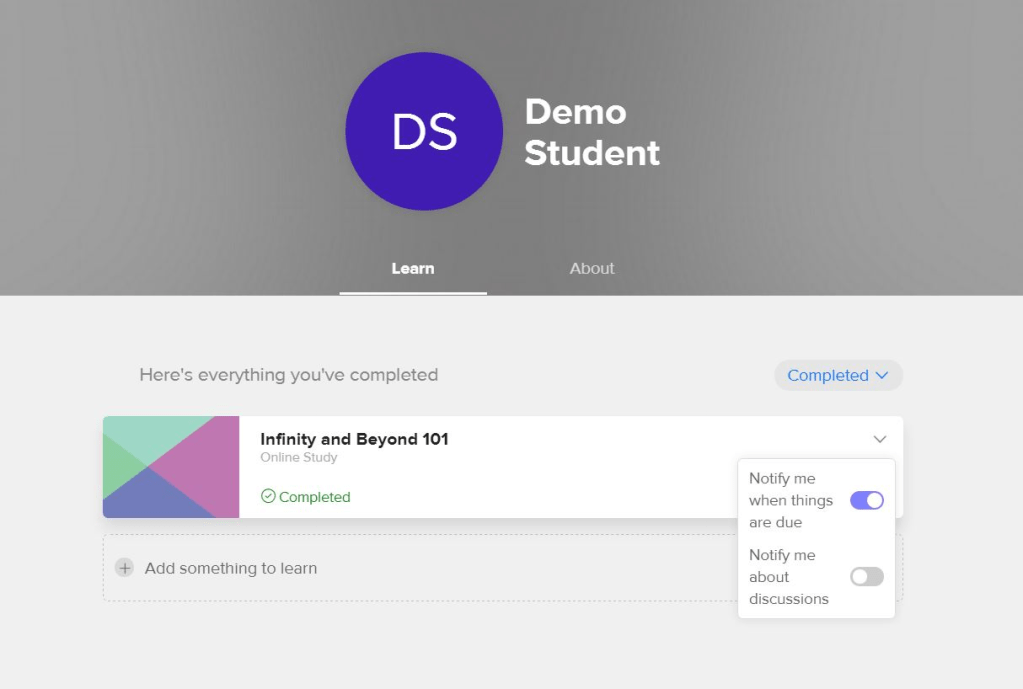The image size is (1023, 689).
Task: Switch to the About tab
Action: (x=592, y=268)
